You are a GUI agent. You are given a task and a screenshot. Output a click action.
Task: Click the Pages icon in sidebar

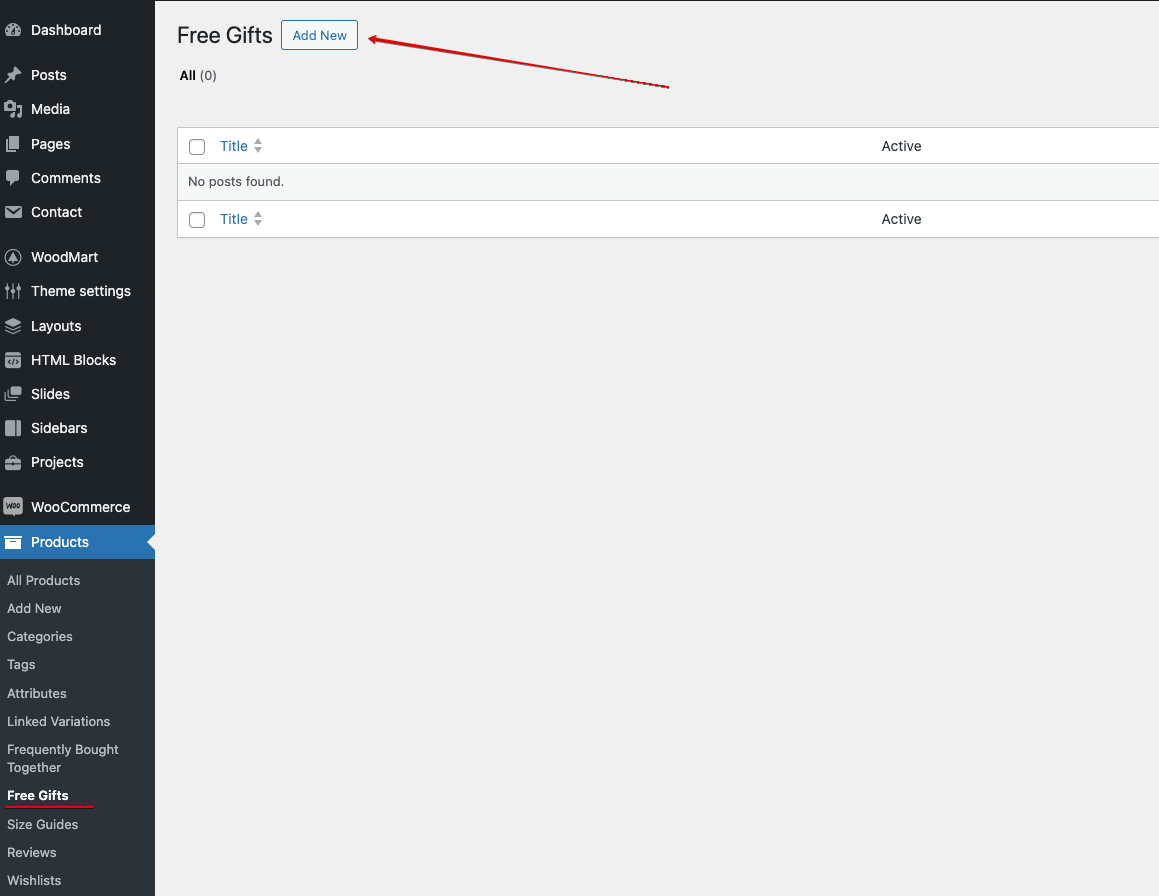point(13,144)
